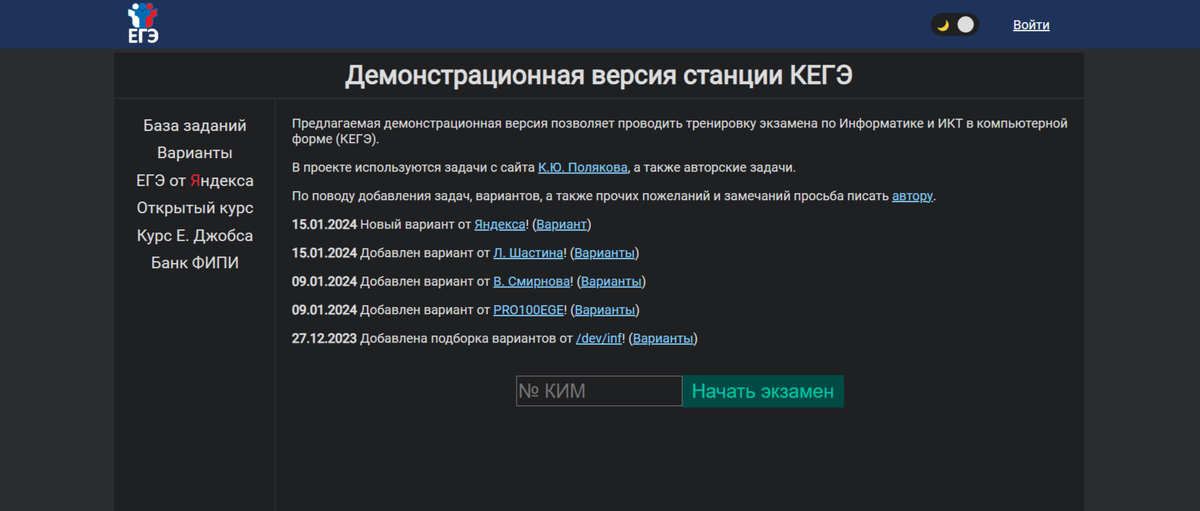The image size is (1200, 511).
Task: Open the Яндекса news link
Action: point(499,225)
